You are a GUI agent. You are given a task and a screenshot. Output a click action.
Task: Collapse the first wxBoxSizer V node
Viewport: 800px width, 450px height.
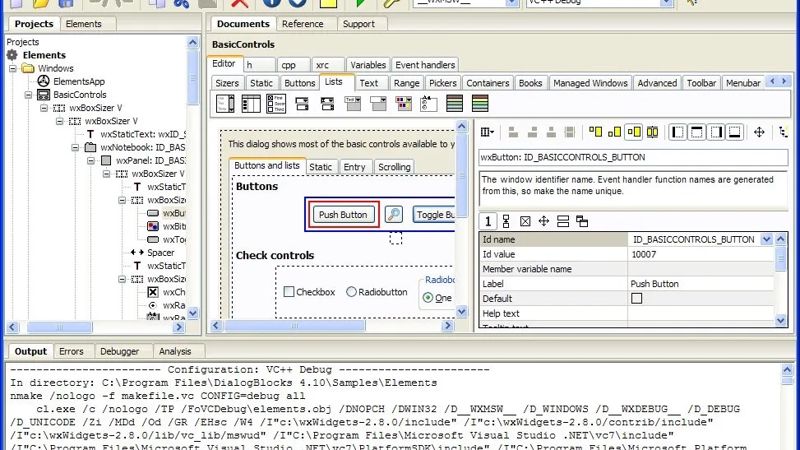coord(44,108)
